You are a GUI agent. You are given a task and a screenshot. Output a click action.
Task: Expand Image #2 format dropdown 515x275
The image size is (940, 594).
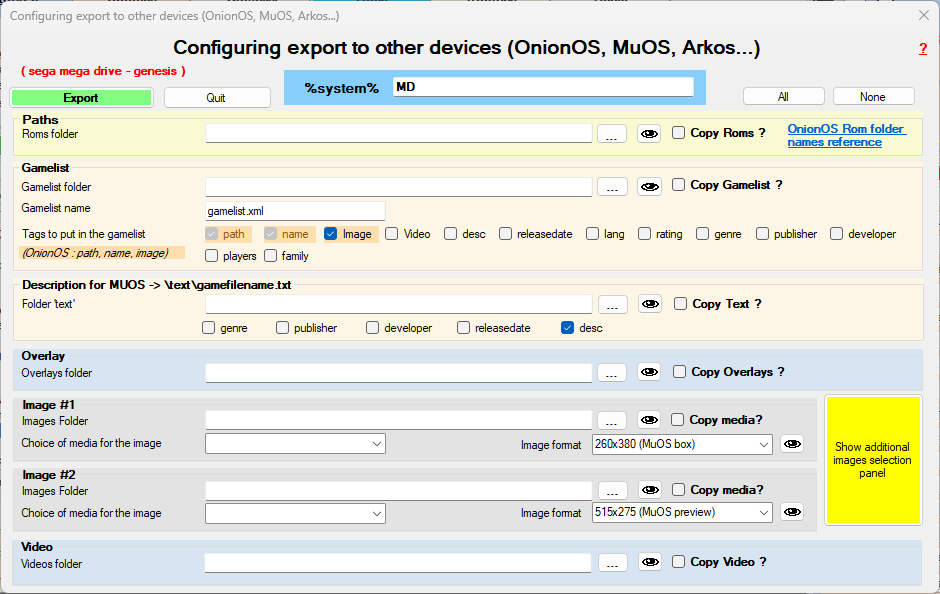tap(682, 512)
